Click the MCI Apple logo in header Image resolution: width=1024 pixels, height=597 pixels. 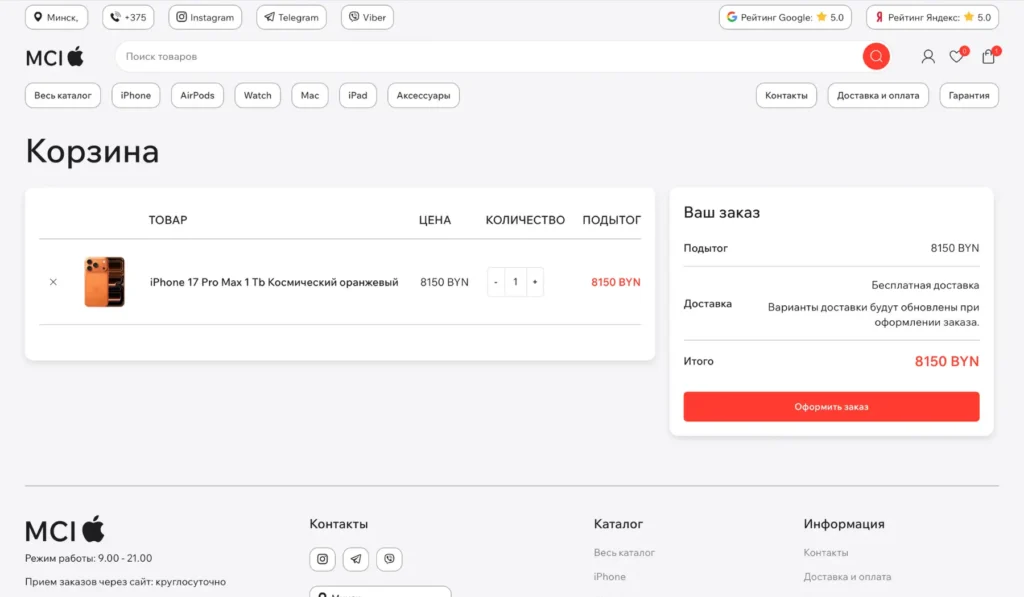(x=55, y=57)
